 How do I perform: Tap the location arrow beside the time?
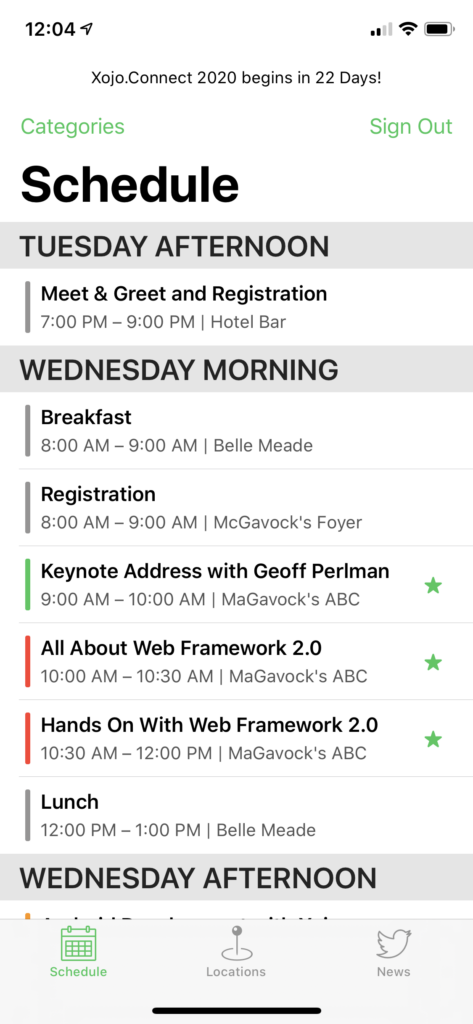coord(86,29)
